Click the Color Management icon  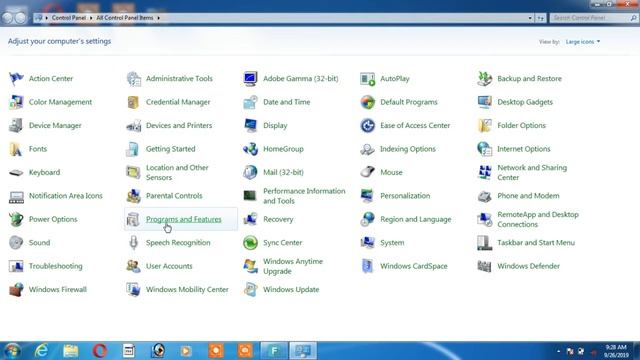click(16, 102)
